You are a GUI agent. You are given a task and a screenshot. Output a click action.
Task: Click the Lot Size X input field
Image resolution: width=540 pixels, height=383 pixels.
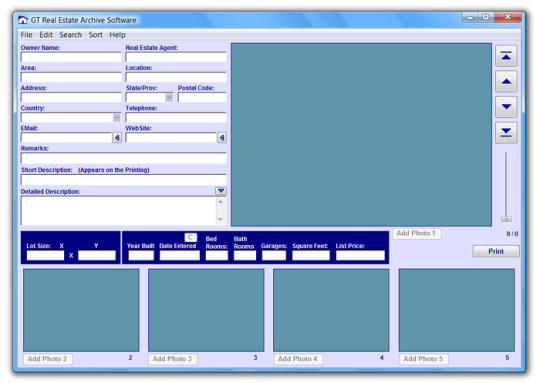click(x=45, y=256)
